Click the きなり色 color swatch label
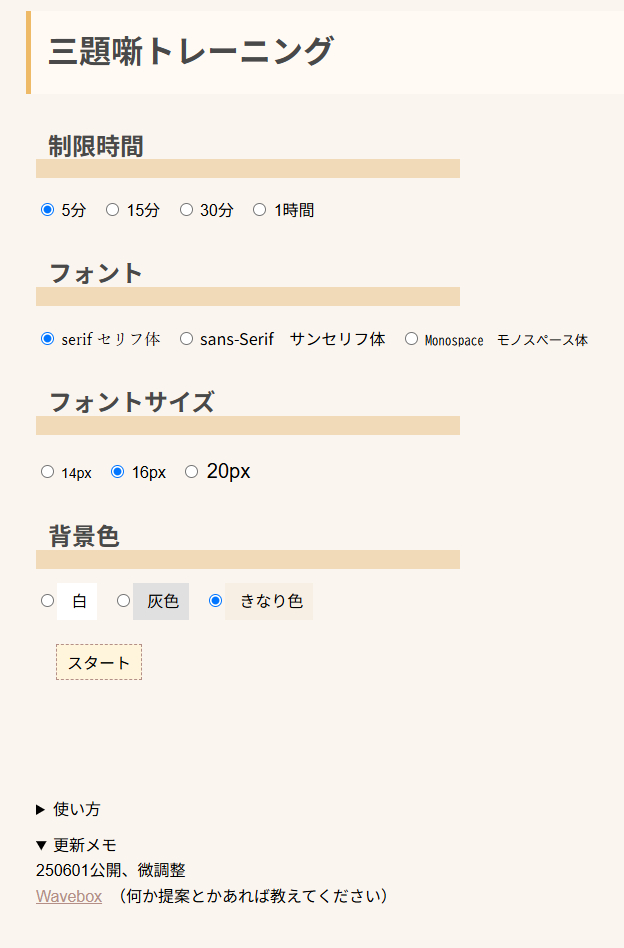 [269, 601]
